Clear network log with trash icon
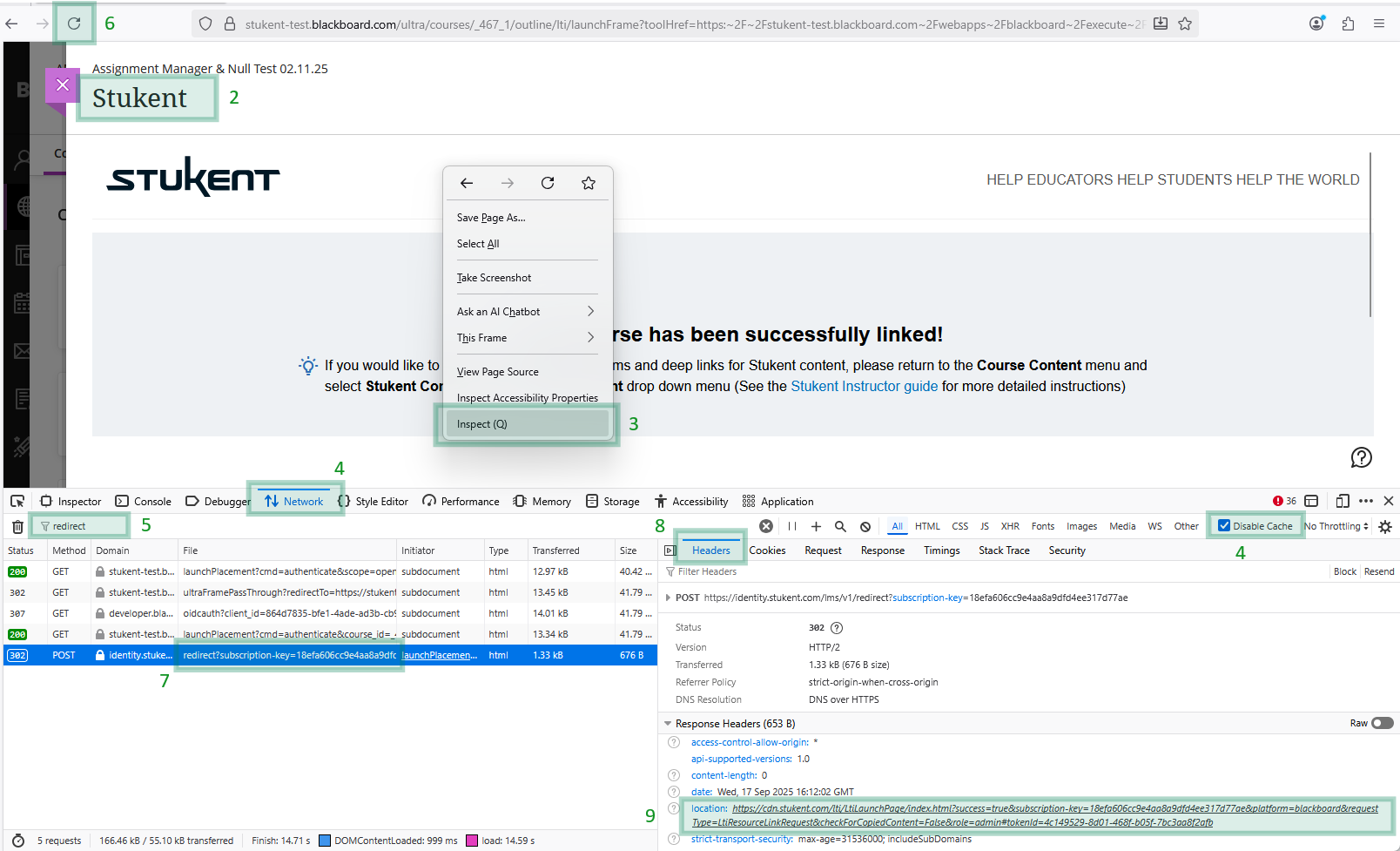The image size is (1400, 851). coord(17,526)
